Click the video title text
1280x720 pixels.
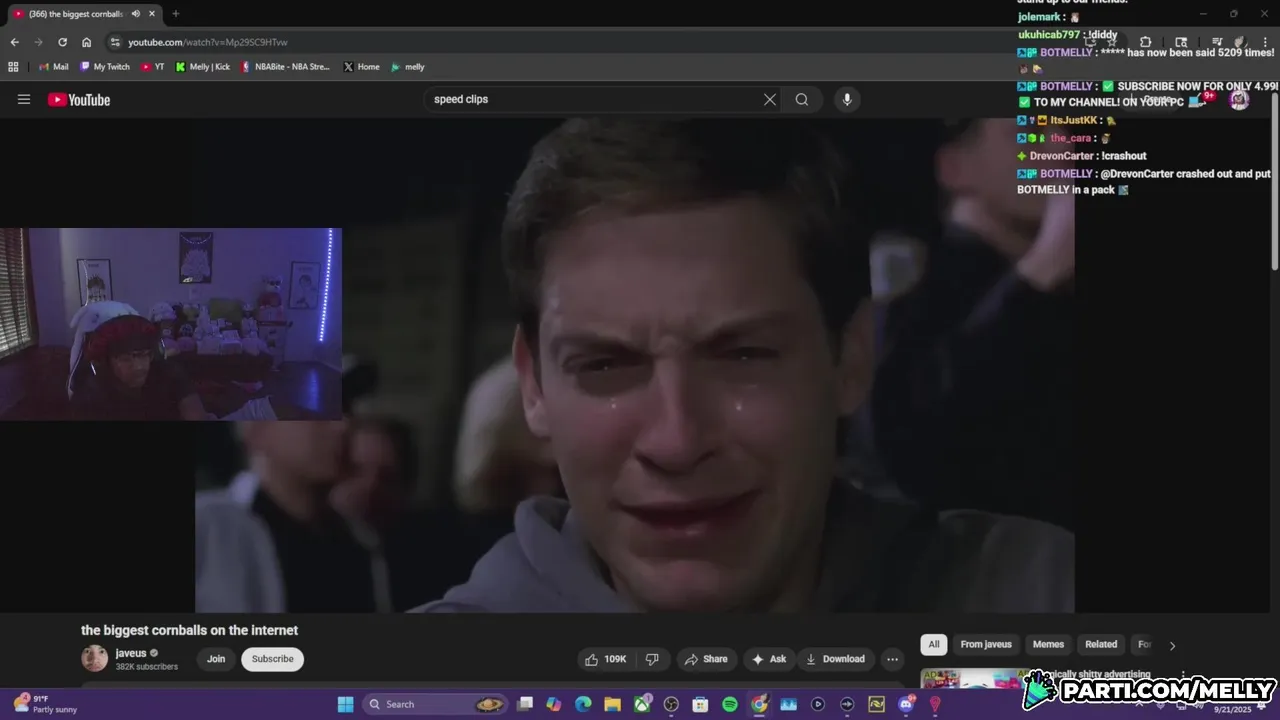coord(190,630)
